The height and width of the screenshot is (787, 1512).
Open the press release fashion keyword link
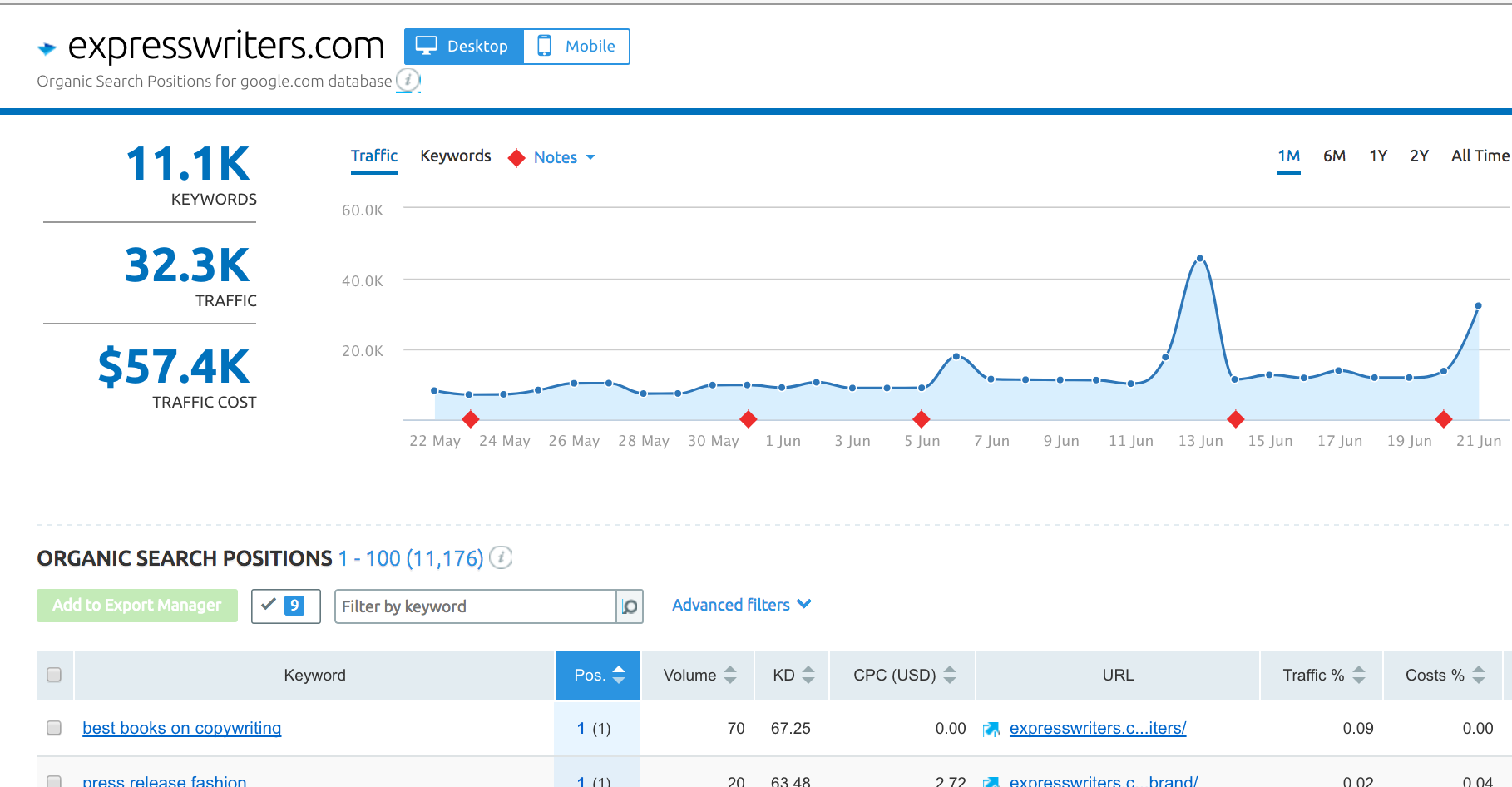pyautogui.click(x=165, y=780)
